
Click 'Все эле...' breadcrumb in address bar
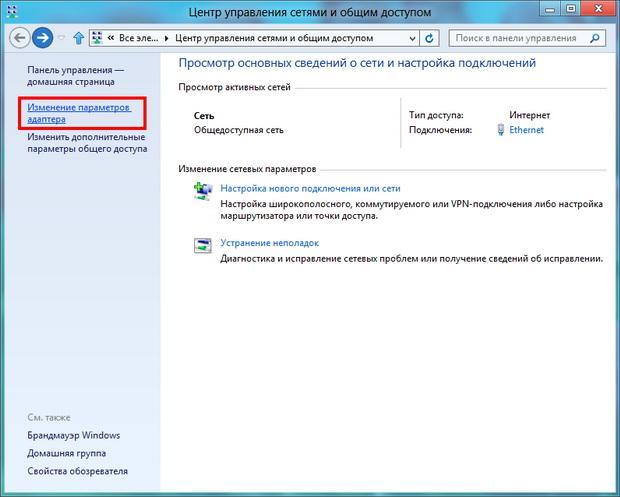click(x=140, y=39)
